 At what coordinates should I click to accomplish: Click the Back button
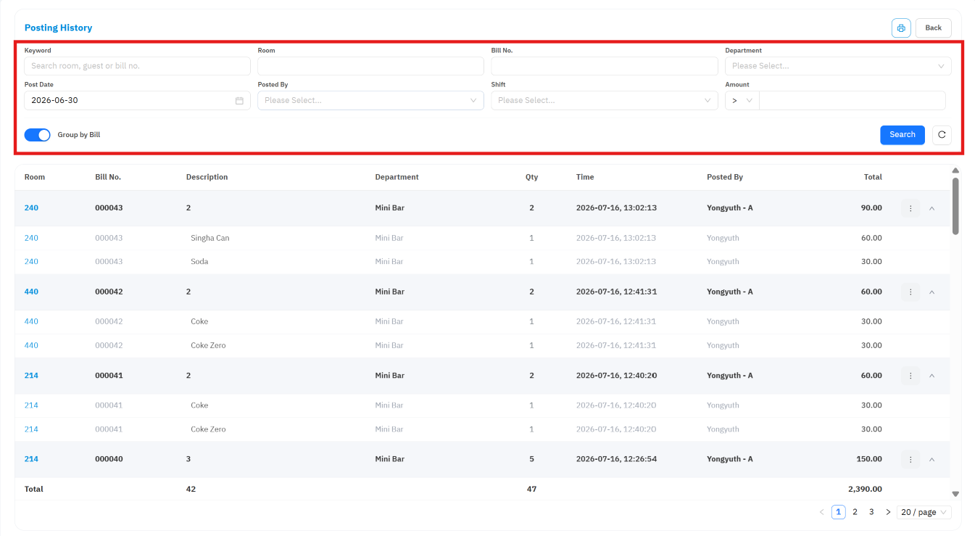933,28
